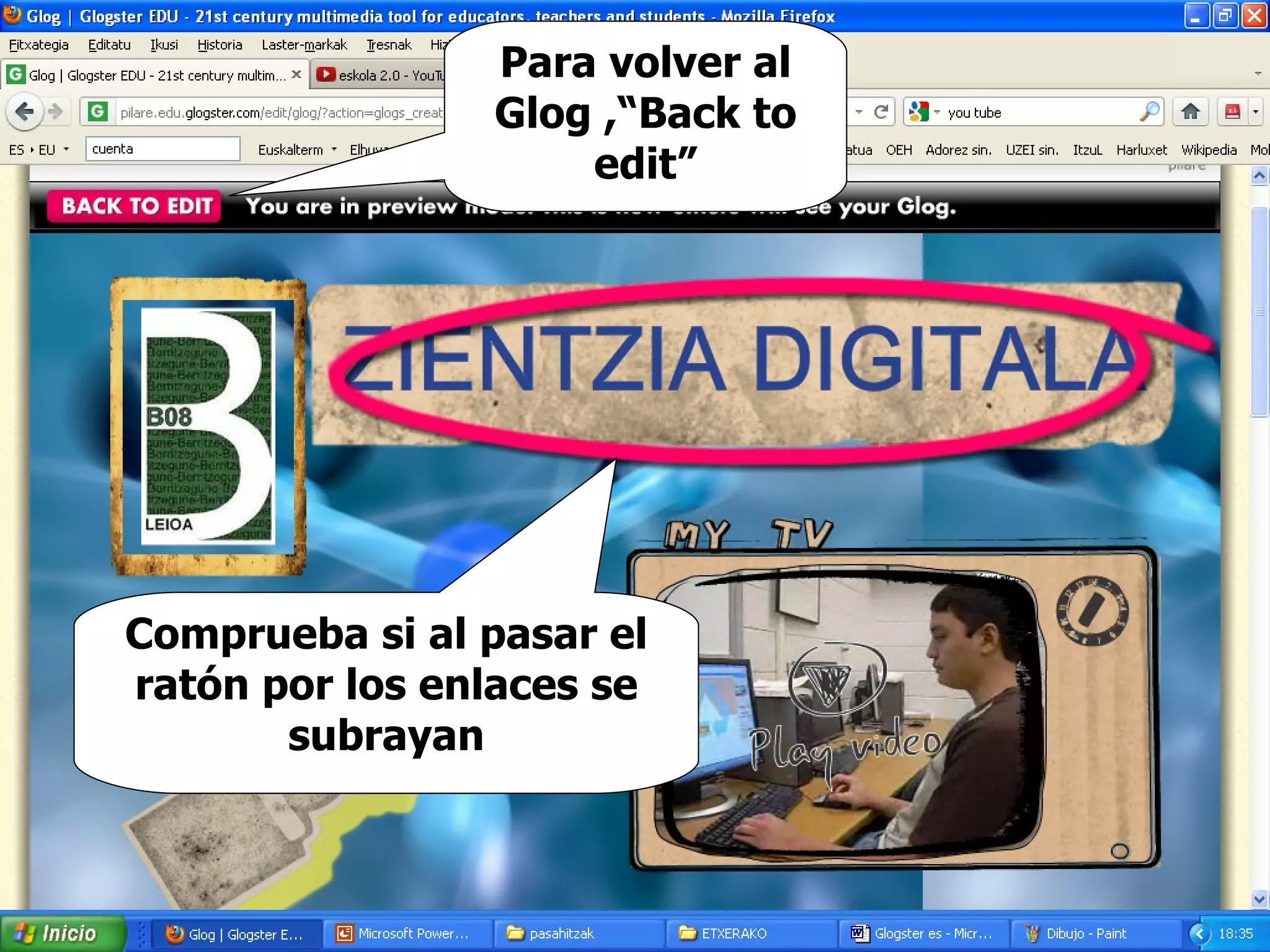Image resolution: width=1270 pixels, height=952 pixels.
Task: Click the Adorez sin. toolbar link
Action: [958, 149]
